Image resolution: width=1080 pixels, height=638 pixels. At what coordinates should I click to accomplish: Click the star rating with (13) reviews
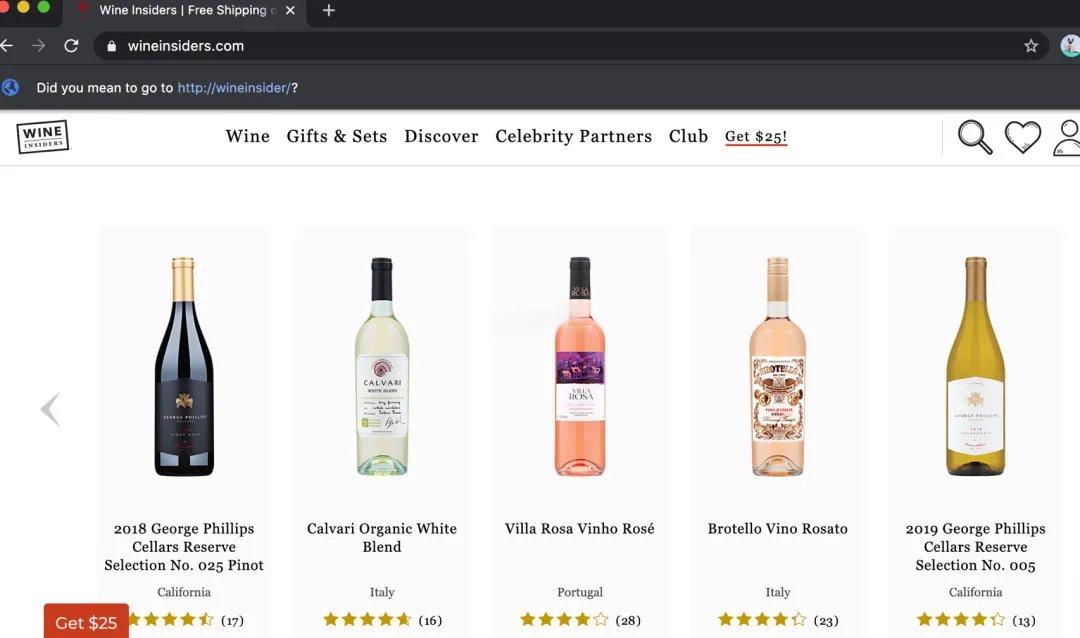point(975,620)
